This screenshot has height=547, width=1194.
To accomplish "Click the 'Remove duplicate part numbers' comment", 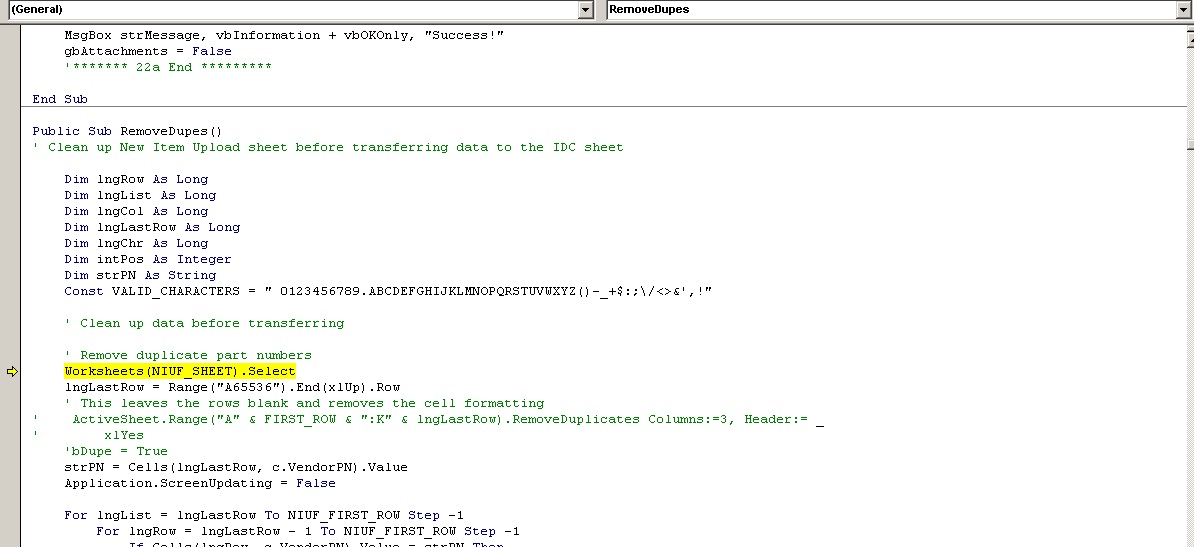I will click(x=196, y=355).
